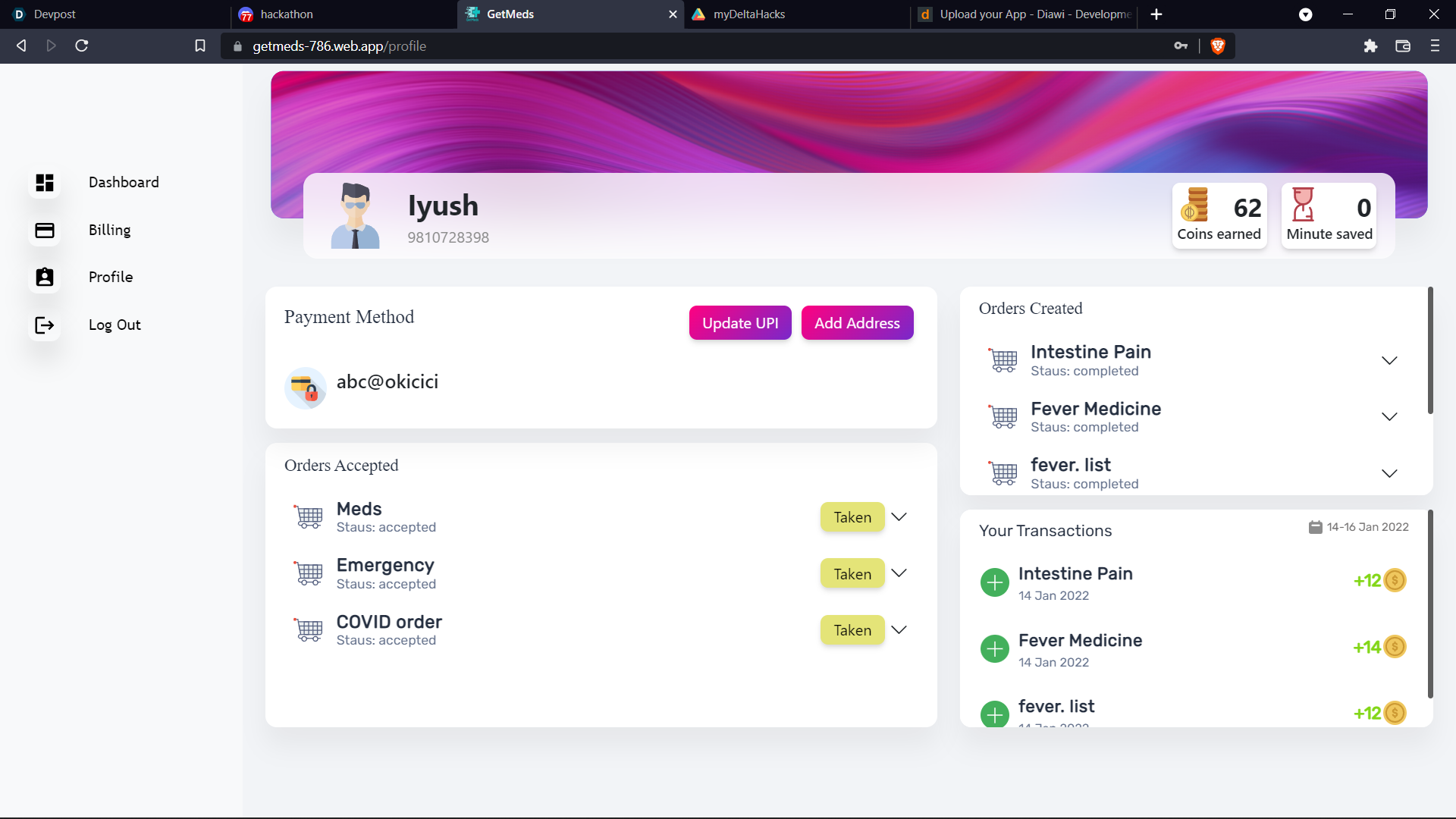Click the Update UPI button
Screen dimensions: 1456x819
coord(739,323)
